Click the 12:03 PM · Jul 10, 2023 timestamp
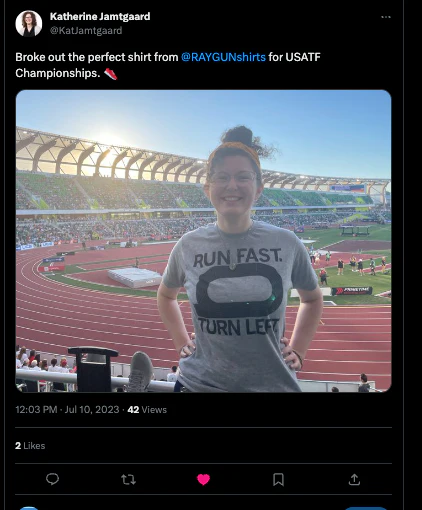422x510 pixels. point(67,409)
